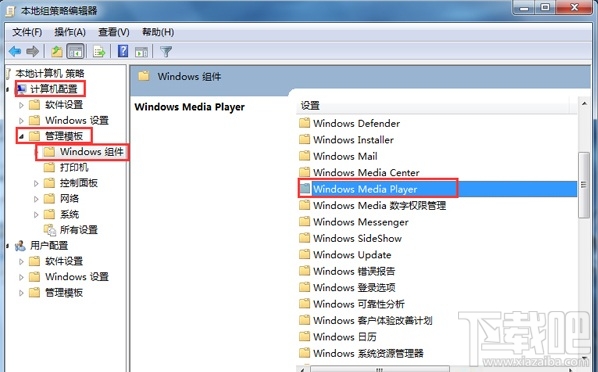Expand the 控制面板 tree node
Screen dimensions: 598x372
click(x=36, y=183)
